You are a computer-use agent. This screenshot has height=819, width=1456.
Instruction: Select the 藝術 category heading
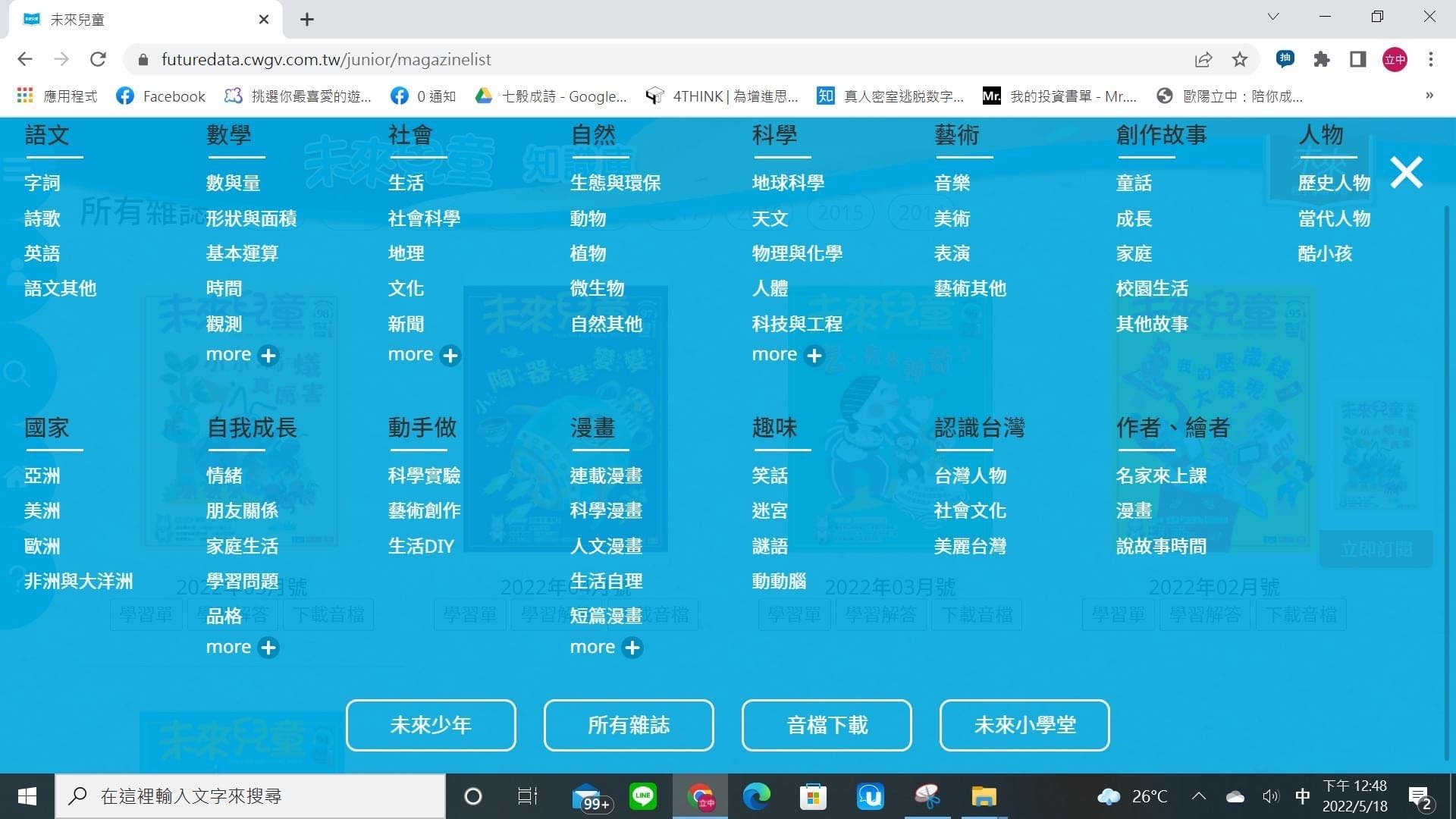click(957, 135)
